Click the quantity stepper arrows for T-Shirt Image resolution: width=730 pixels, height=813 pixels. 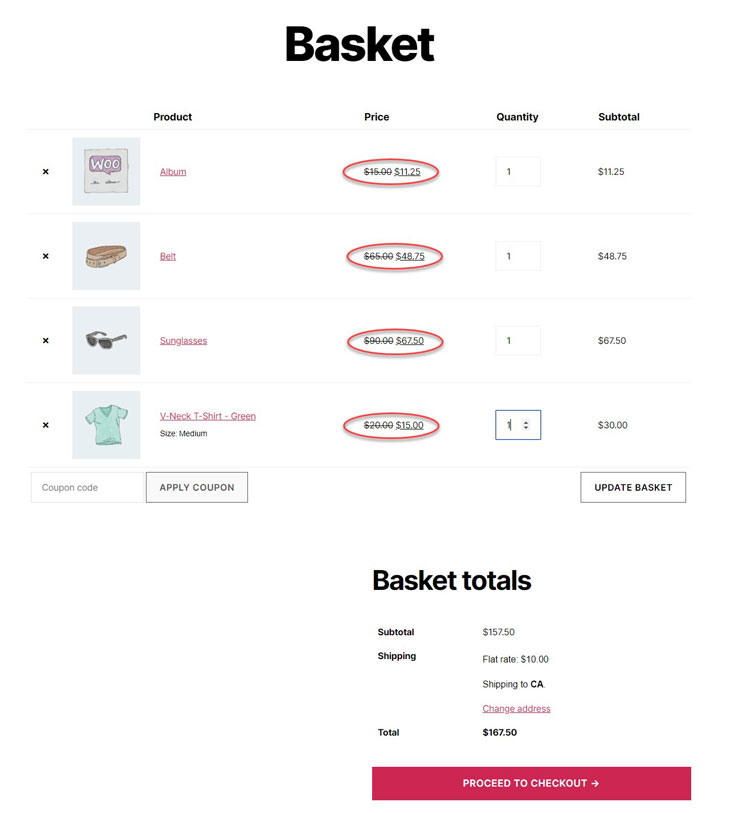[526, 425]
